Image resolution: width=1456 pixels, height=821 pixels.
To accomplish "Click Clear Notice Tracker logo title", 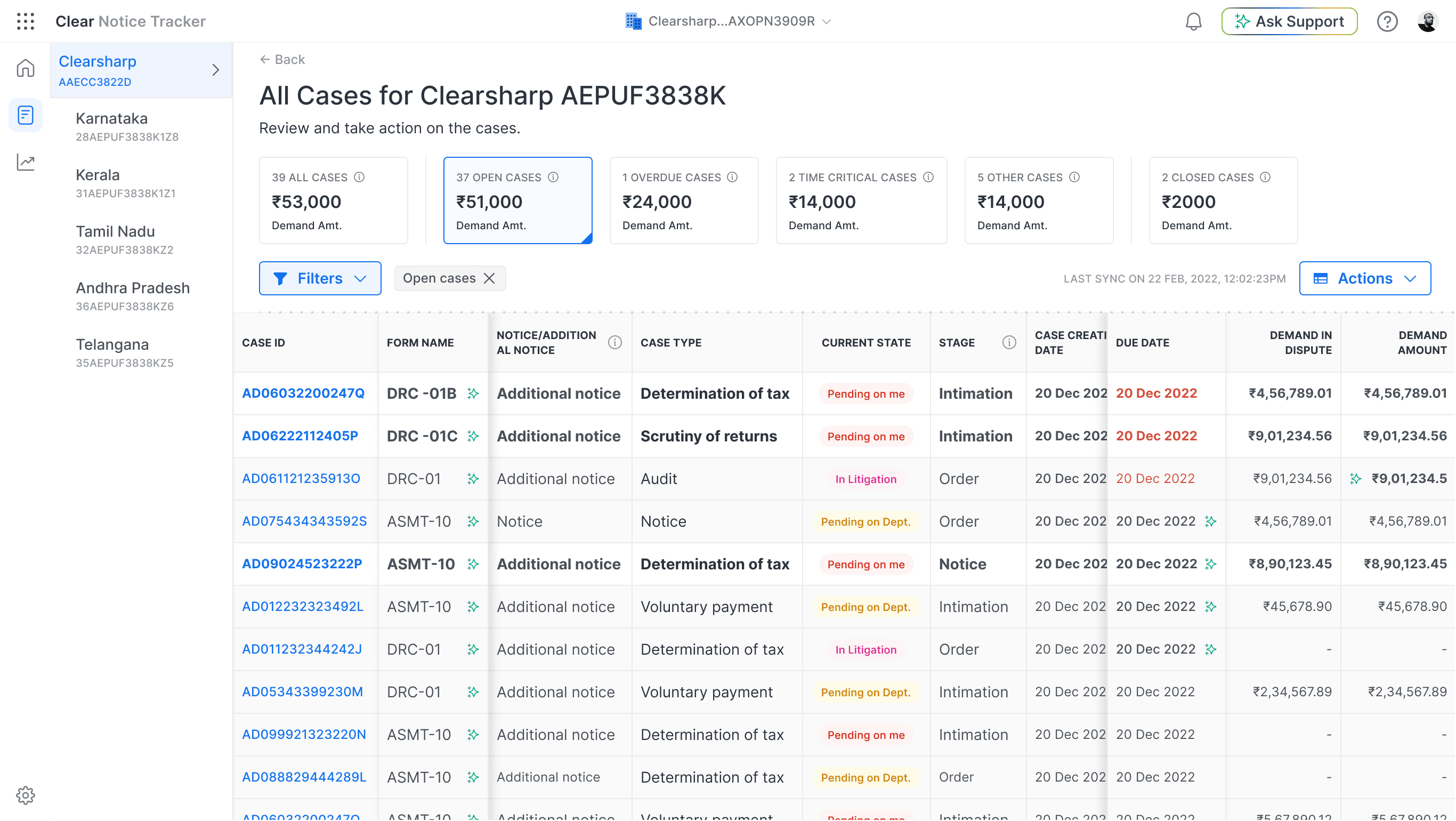I will click(131, 21).
